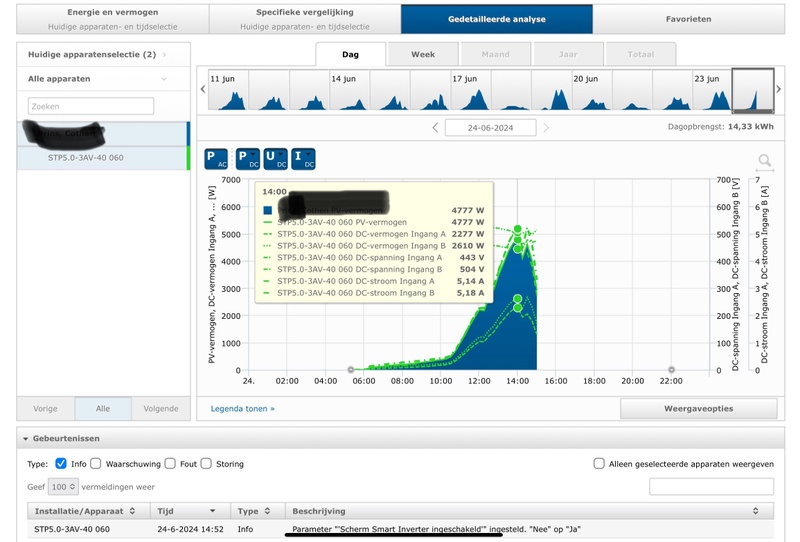Check Alleen geselecteerde apparaten weergeven
The image size is (800, 542).
(x=599, y=463)
